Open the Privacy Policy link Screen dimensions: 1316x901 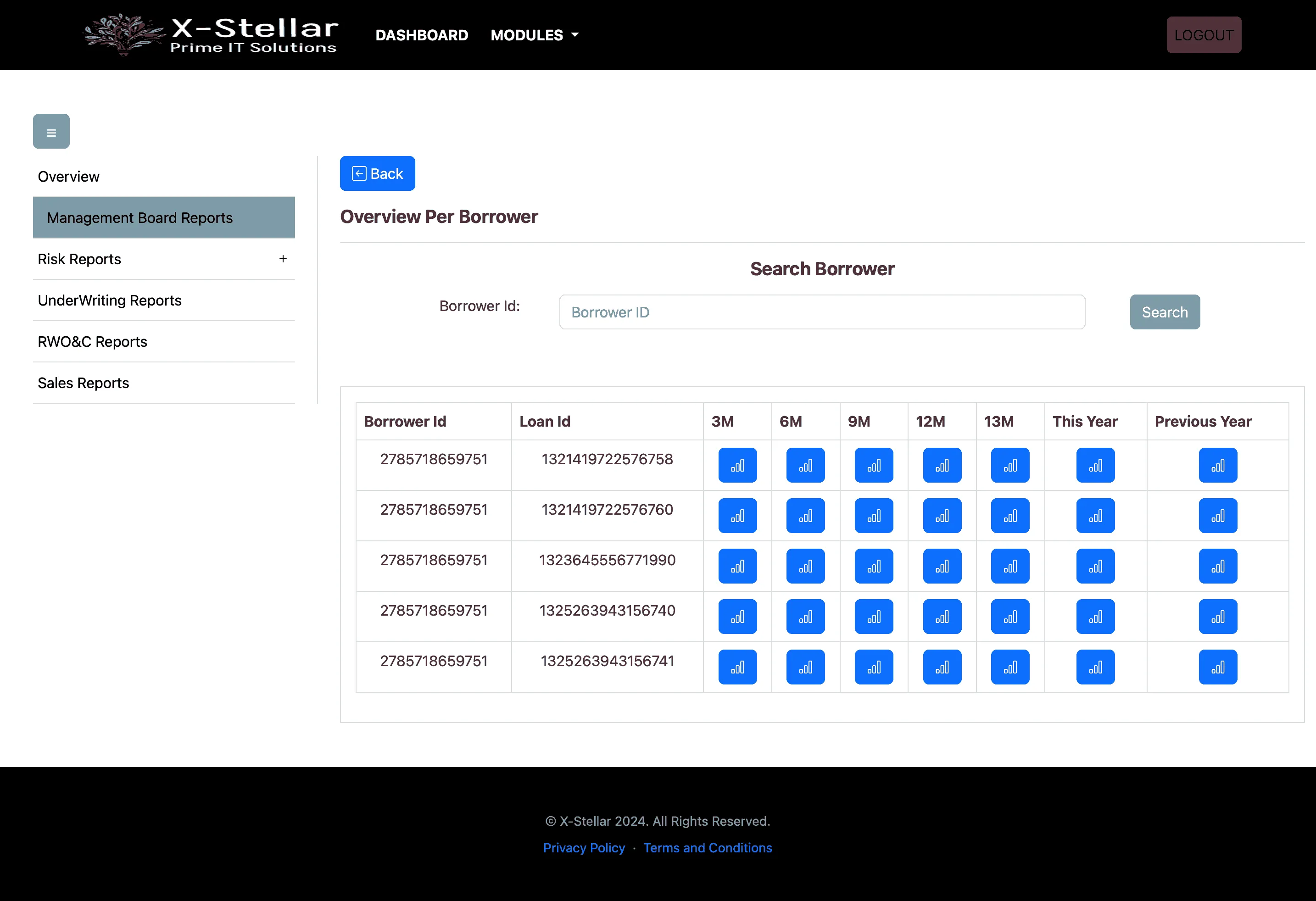coord(584,848)
